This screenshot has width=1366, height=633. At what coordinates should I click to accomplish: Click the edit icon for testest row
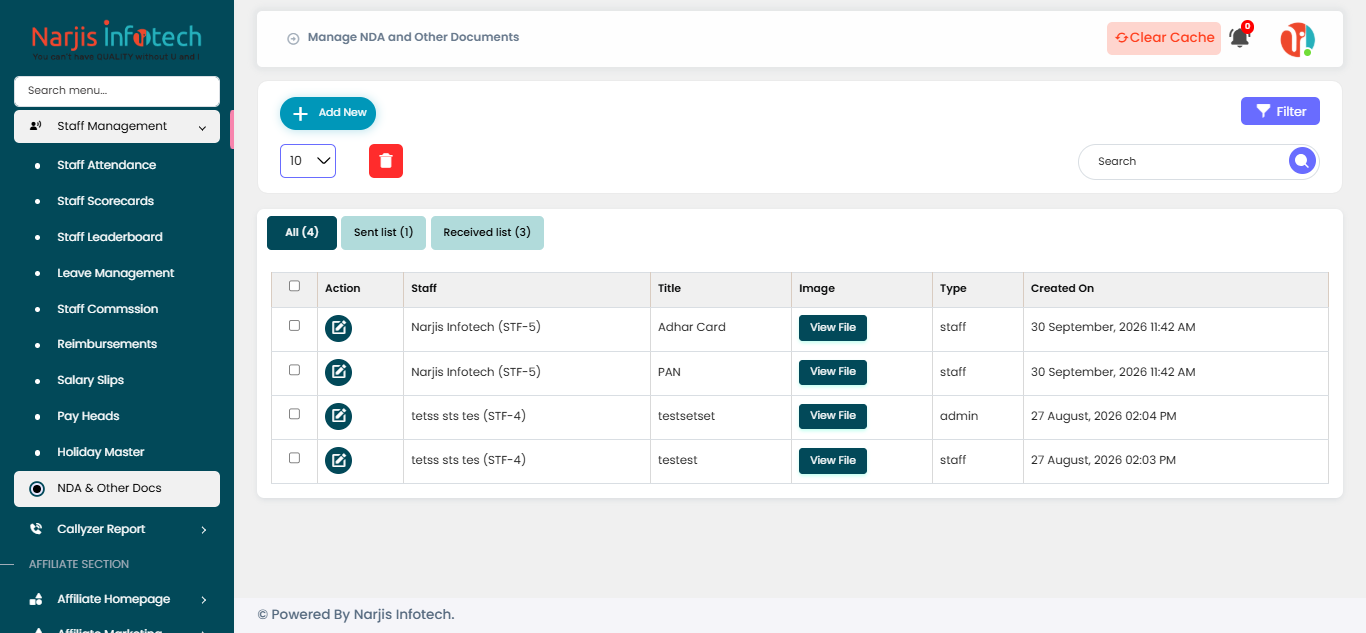pyautogui.click(x=339, y=460)
